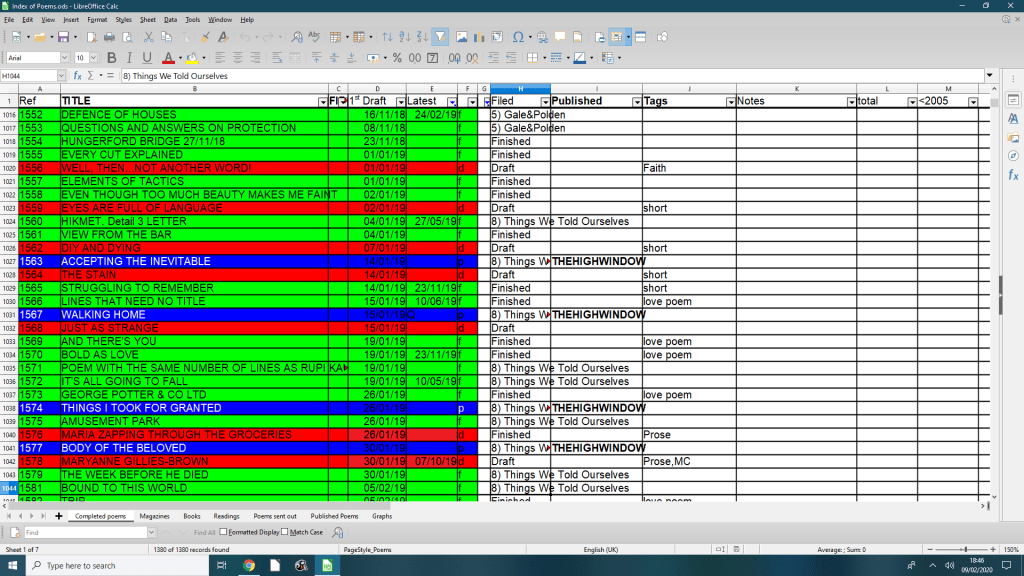Insert special character with Omega icon
This screenshot has height=576, width=1024.
518,37
